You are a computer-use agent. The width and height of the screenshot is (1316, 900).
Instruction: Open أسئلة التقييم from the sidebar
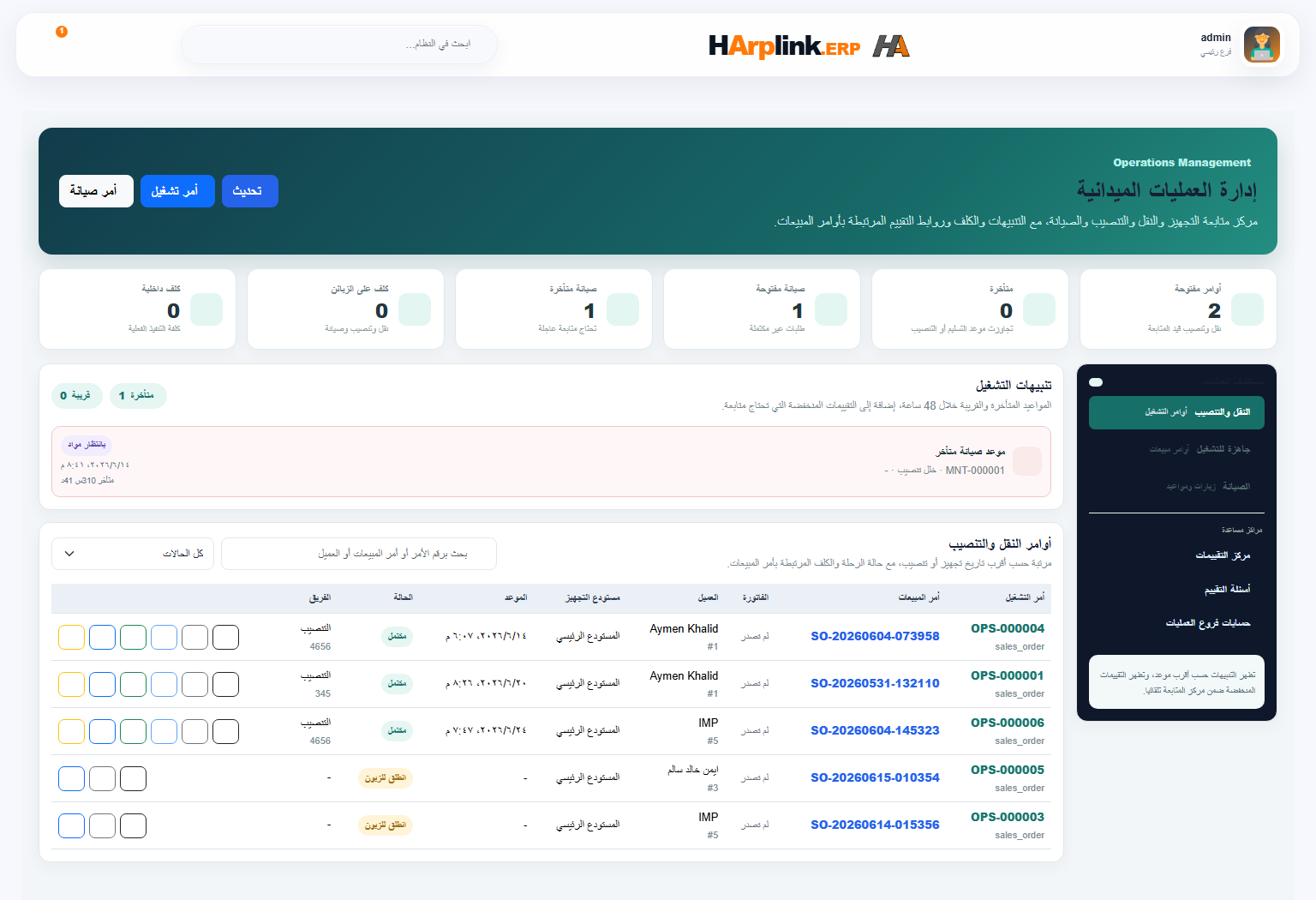(1228, 590)
